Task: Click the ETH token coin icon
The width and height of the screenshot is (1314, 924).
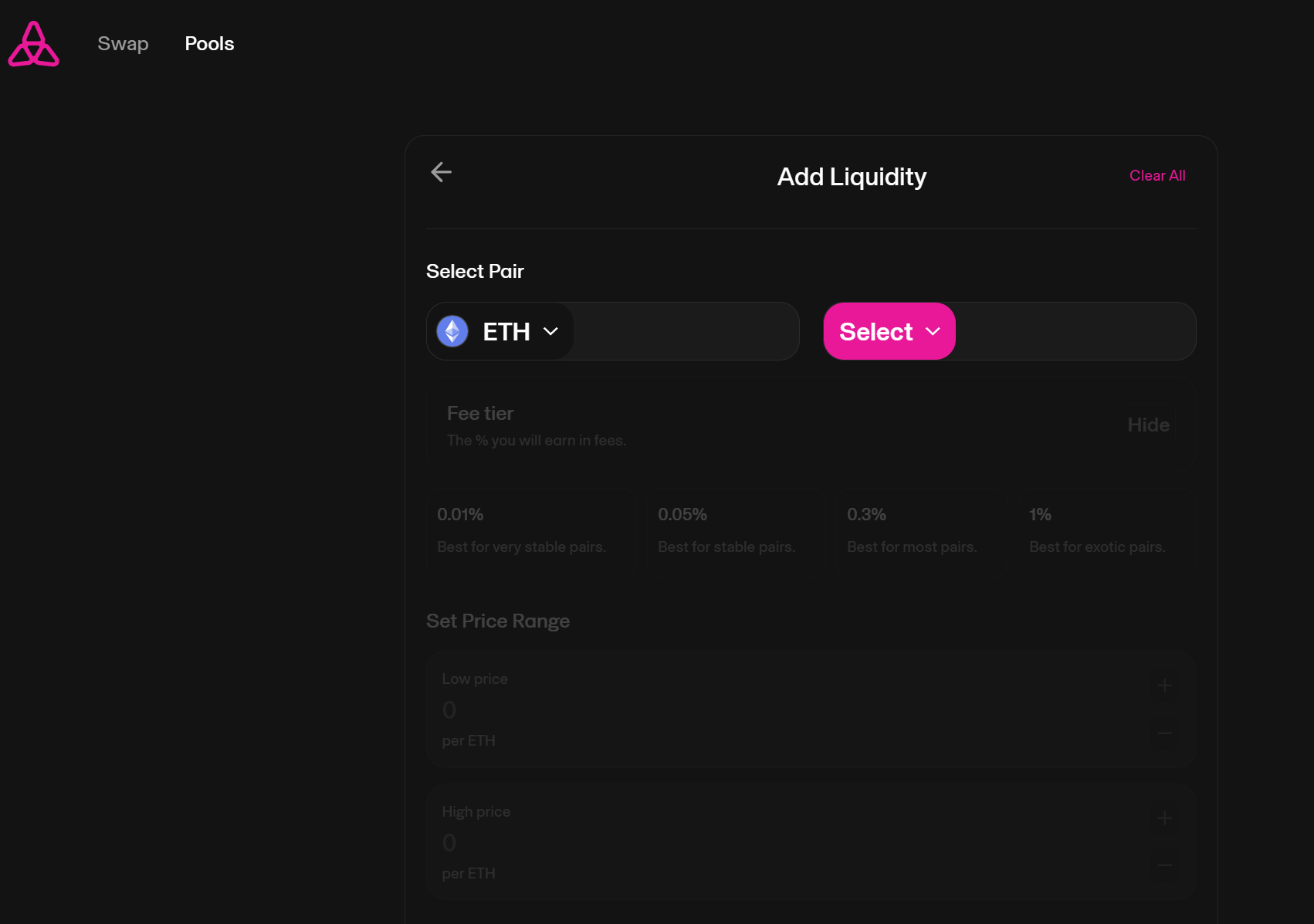Action: (x=452, y=331)
